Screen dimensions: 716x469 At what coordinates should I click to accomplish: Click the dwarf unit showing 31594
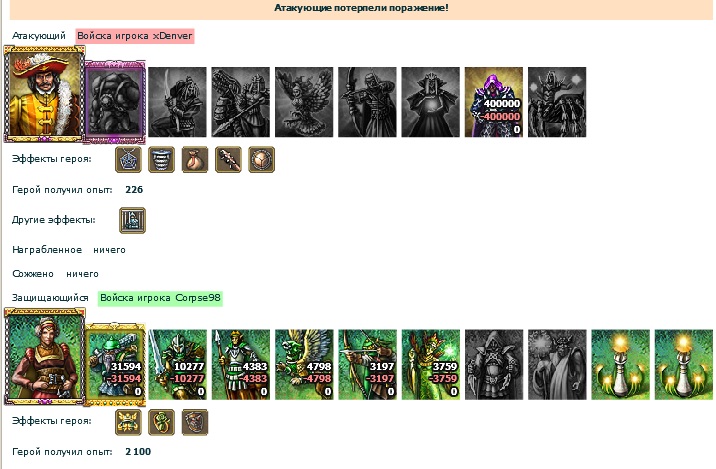(x=115, y=364)
